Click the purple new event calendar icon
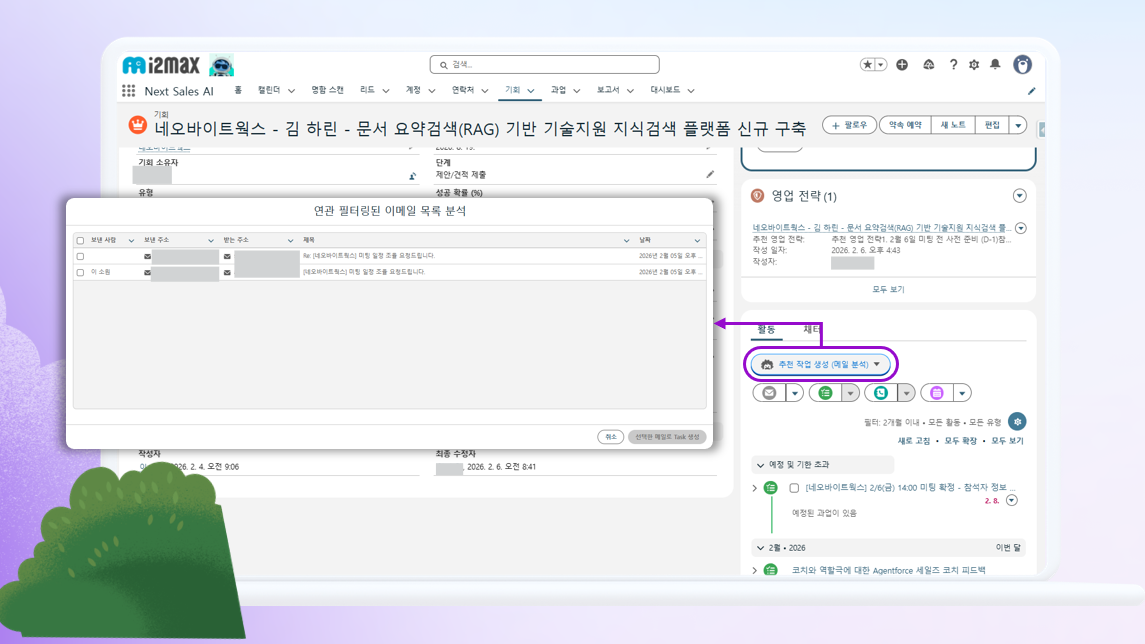Image resolution: width=1145 pixels, height=644 pixels. 936,393
